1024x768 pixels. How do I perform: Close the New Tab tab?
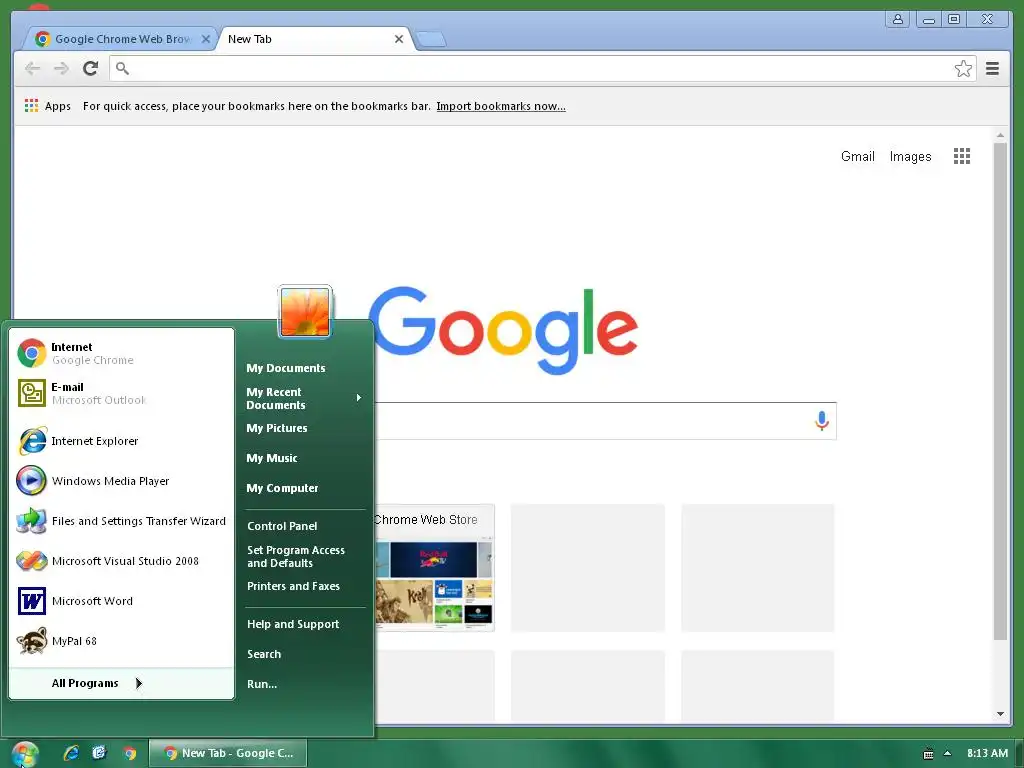coord(398,39)
